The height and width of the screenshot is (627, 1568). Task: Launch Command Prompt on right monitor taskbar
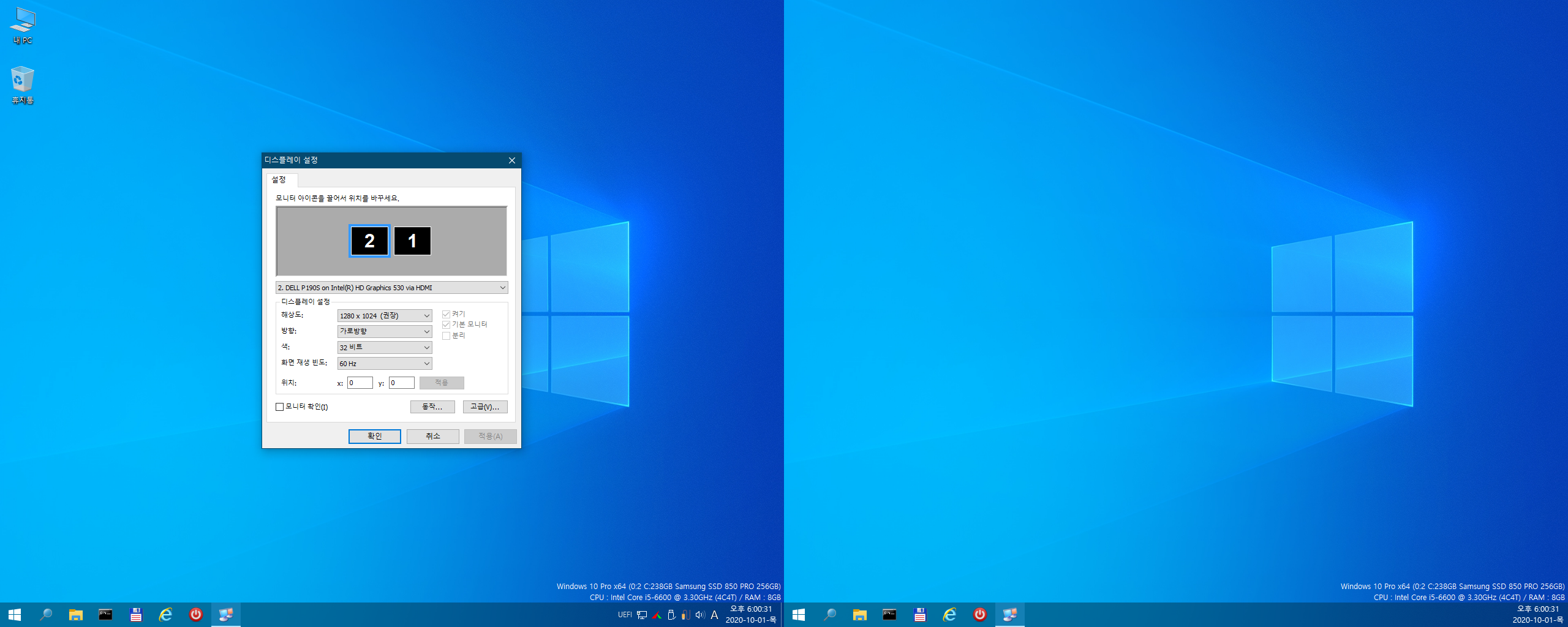(889, 615)
